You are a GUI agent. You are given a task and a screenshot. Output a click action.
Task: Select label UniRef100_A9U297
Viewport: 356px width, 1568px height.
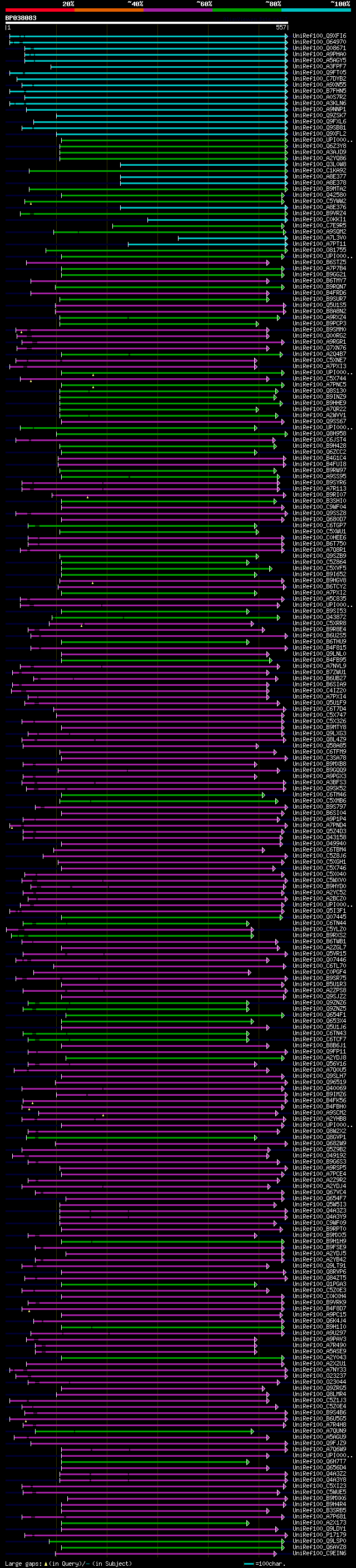319,1332
